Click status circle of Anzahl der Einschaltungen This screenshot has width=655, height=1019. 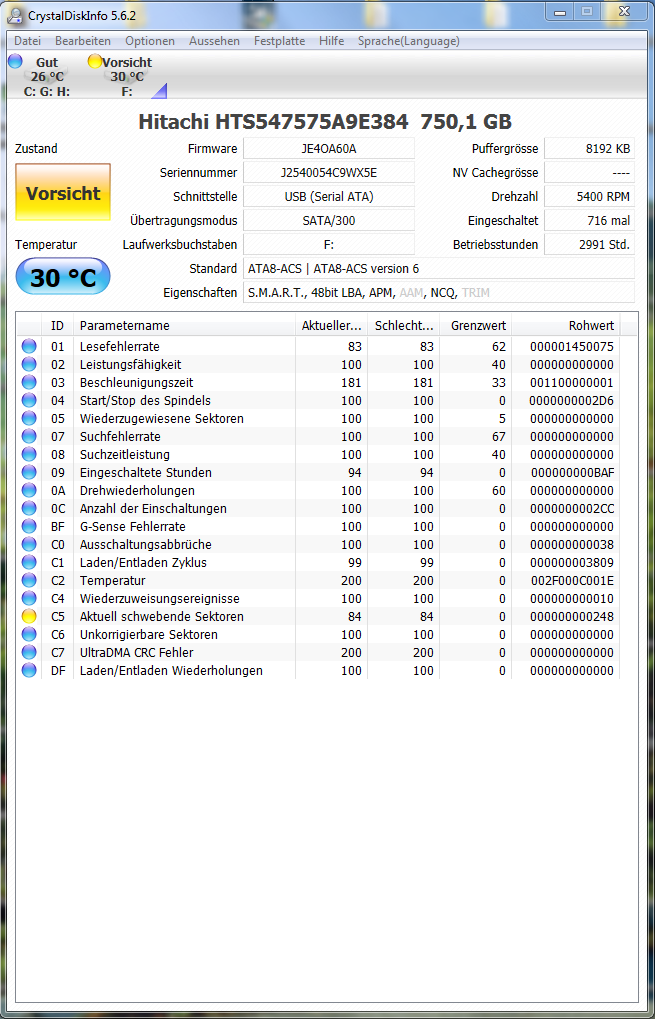point(29,508)
